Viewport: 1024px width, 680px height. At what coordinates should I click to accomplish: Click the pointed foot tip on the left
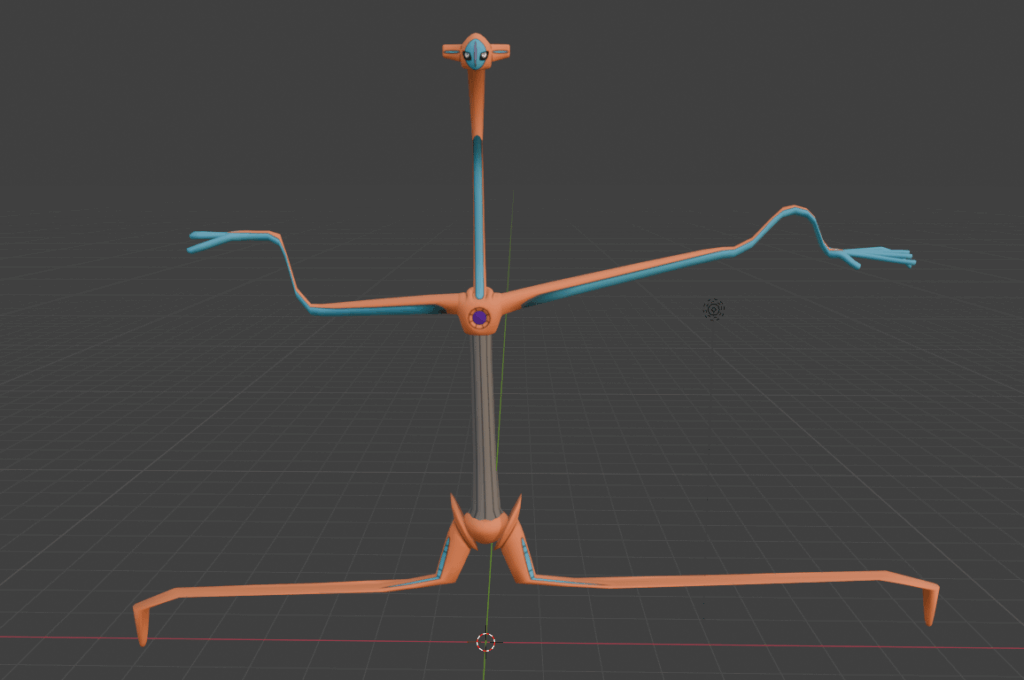pyautogui.click(x=141, y=627)
